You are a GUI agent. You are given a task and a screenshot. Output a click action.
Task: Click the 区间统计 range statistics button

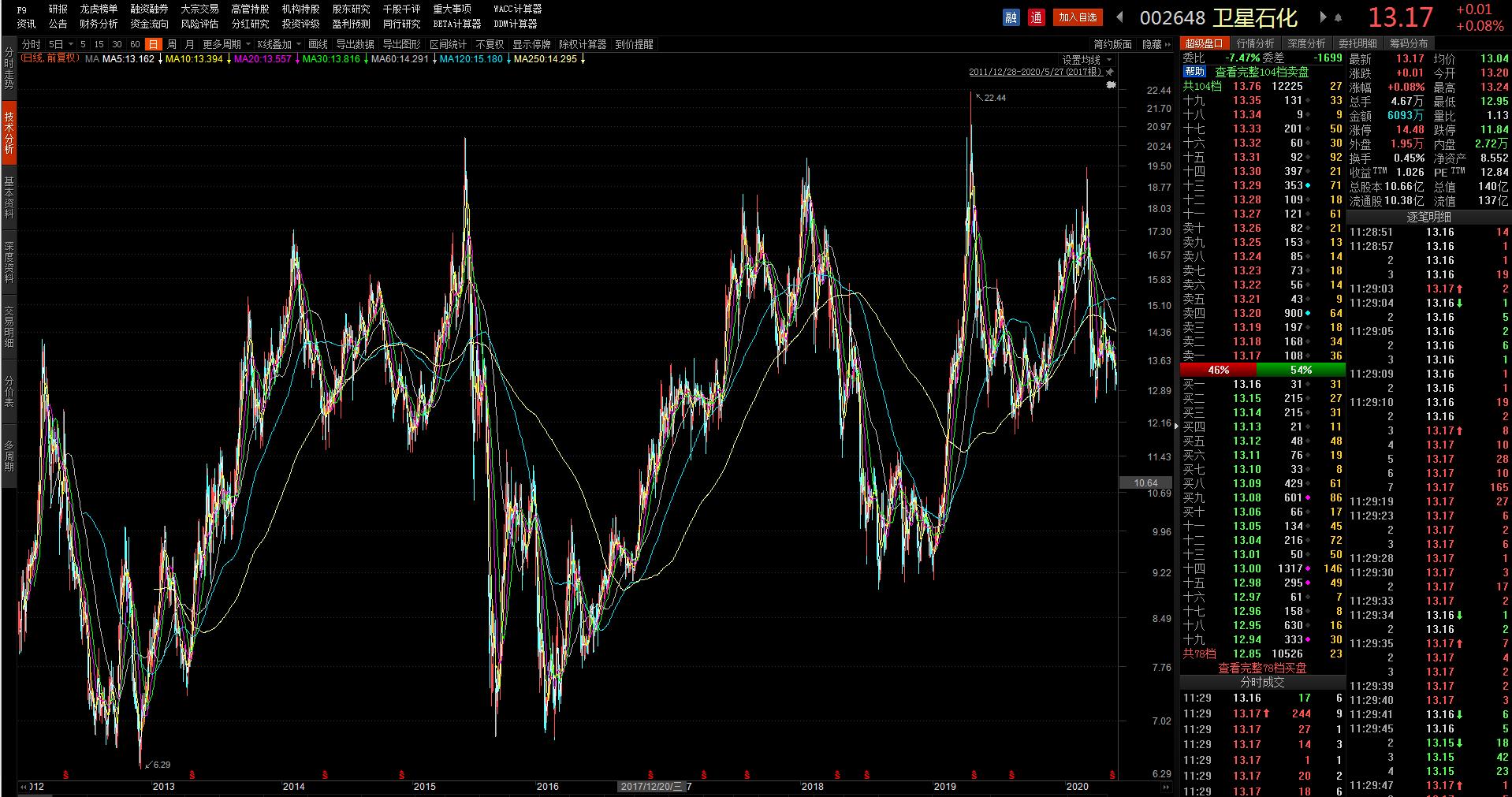tap(448, 44)
